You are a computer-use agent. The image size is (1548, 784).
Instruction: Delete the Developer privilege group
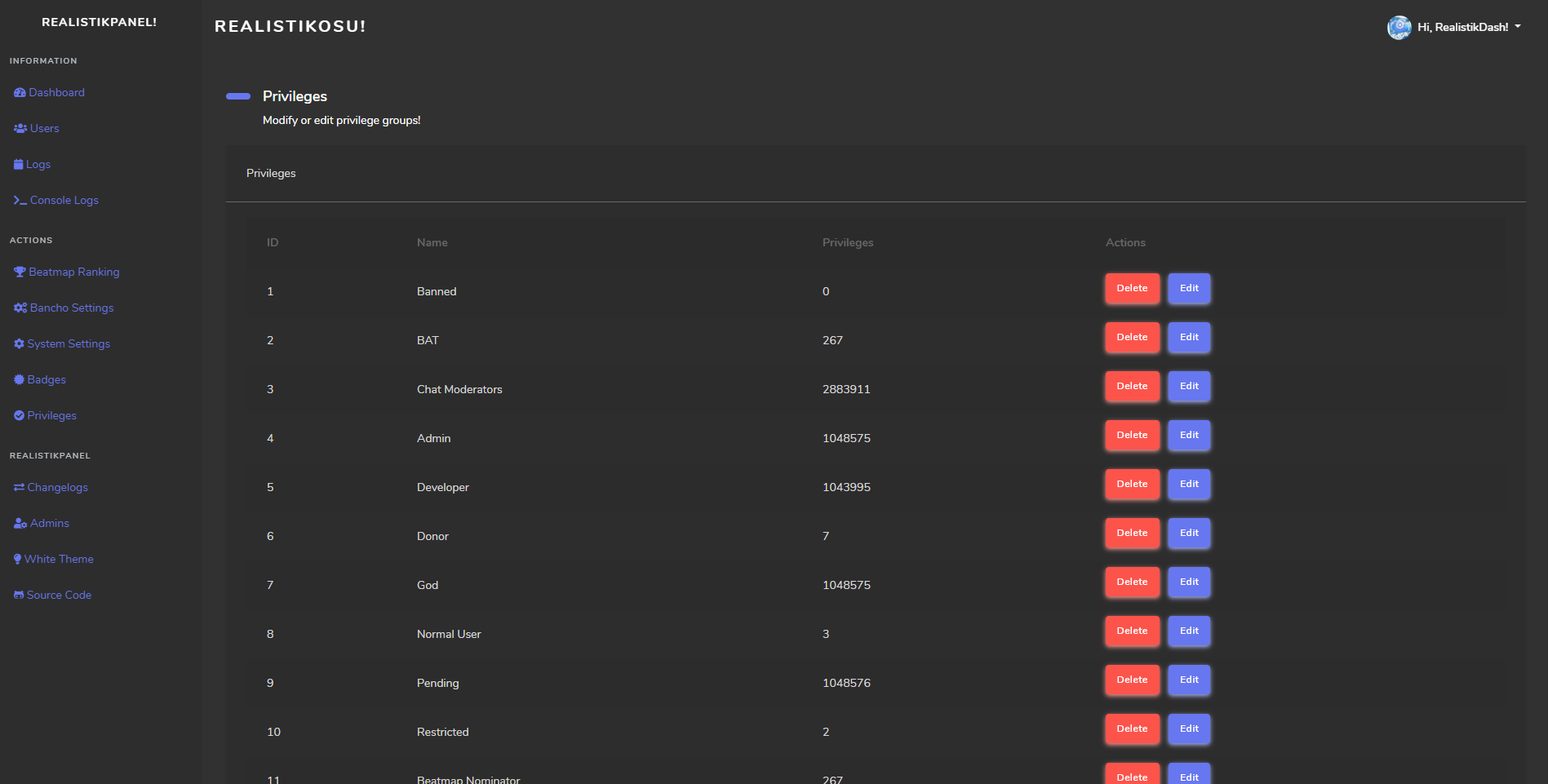point(1132,485)
